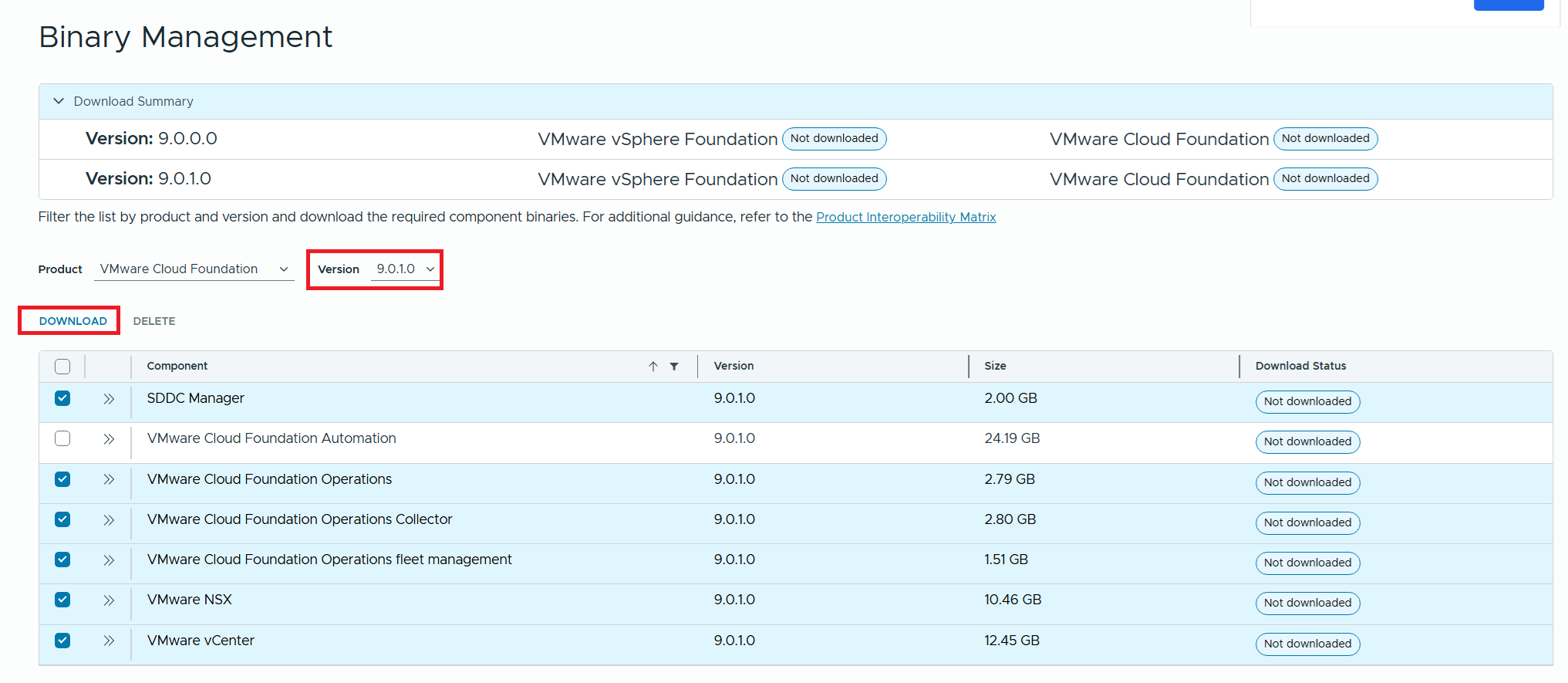Expand VMware Cloud Foundation Operations row details
Image resolution: width=1568 pixels, height=683 pixels.
click(109, 479)
